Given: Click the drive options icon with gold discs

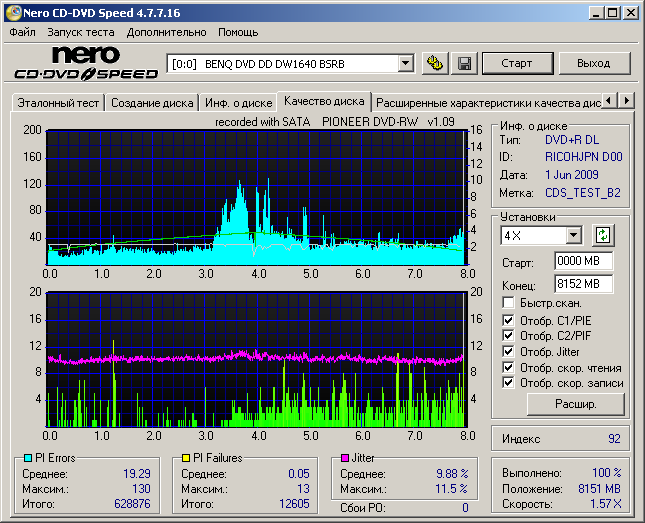Looking at the screenshot, I should tap(435, 63).
